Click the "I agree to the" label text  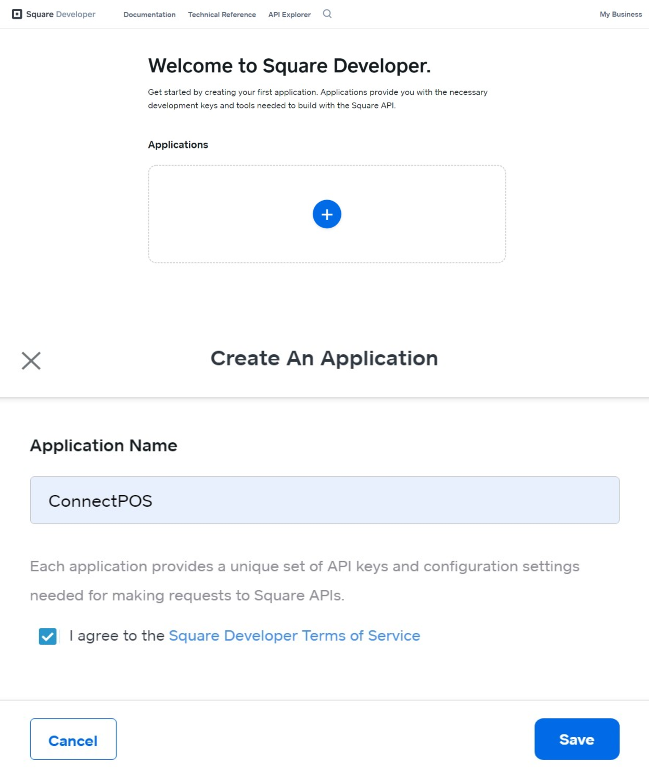coord(117,635)
